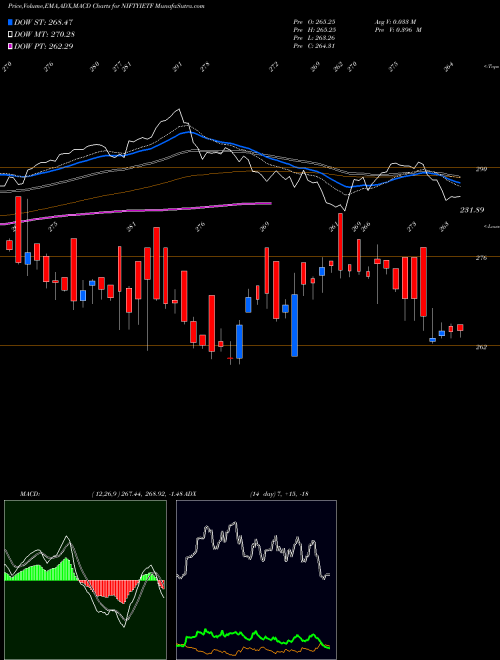The image size is (500, 660).
Task: Click inside the ADX indicator panel
Action: (256, 580)
